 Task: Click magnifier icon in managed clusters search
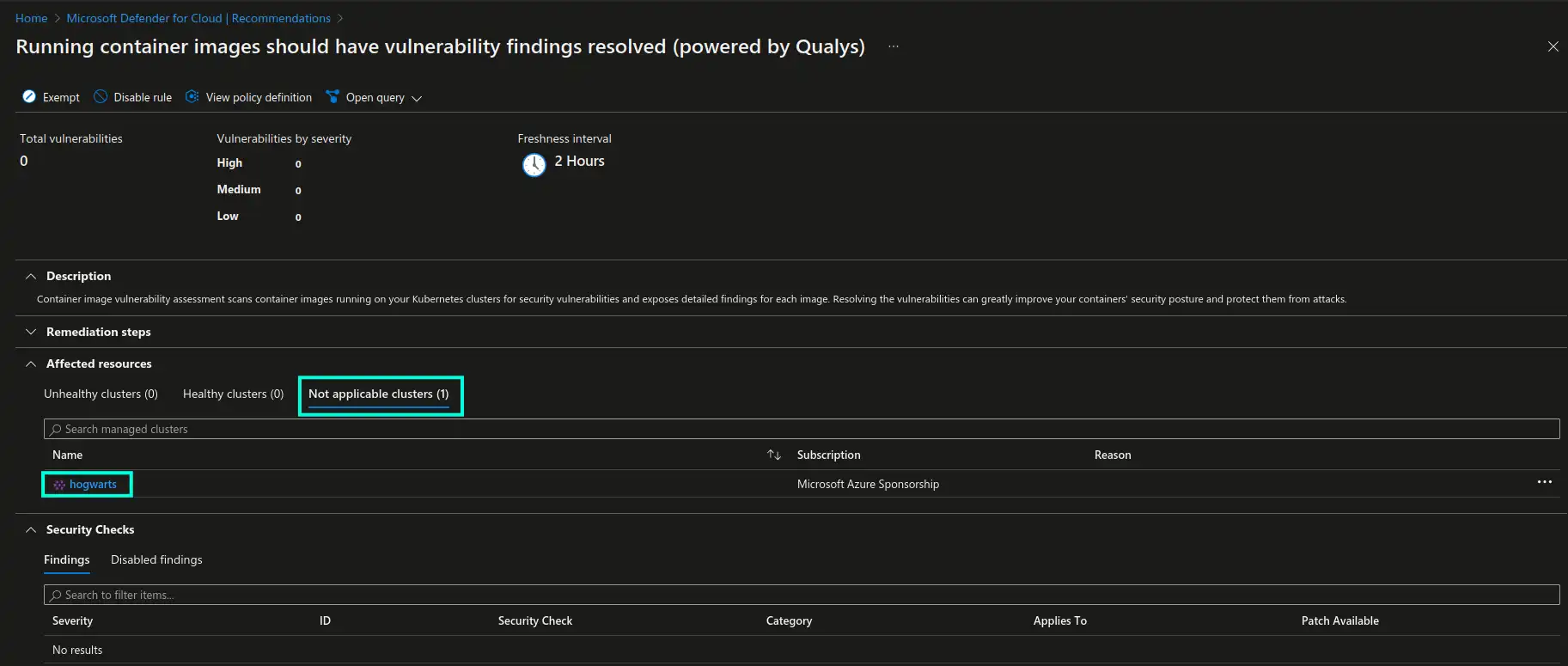56,429
